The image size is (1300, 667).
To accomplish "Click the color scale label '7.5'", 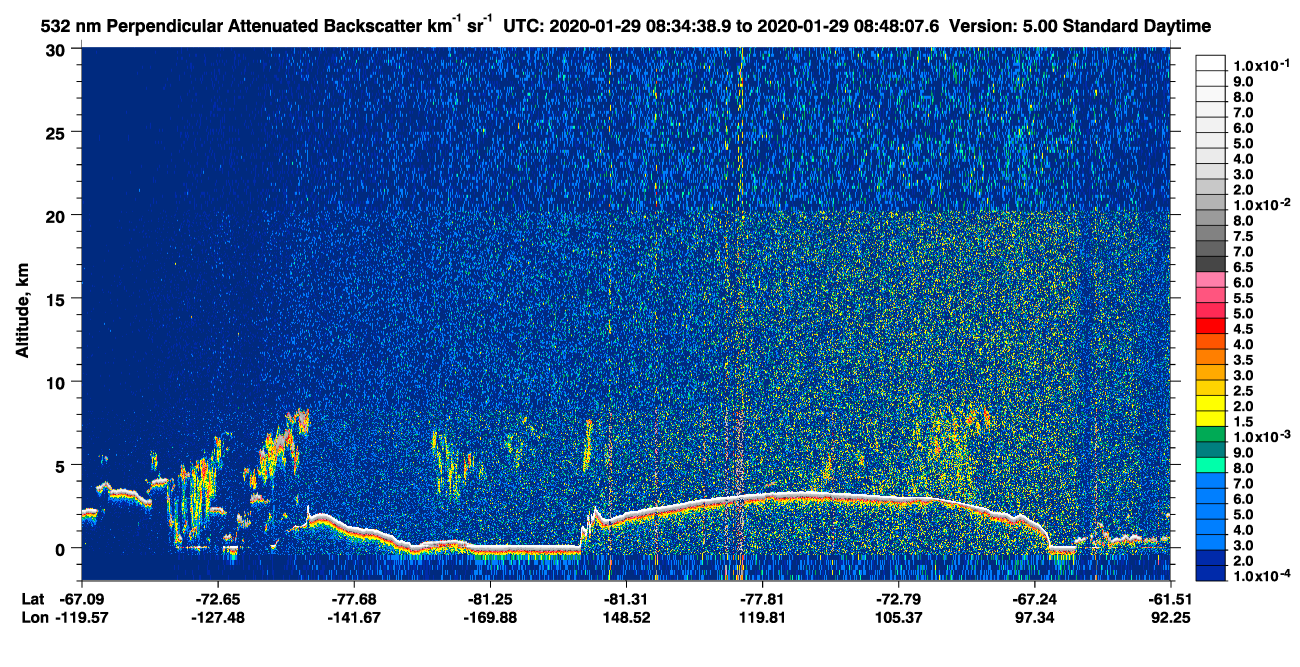I will point(1244,235).
